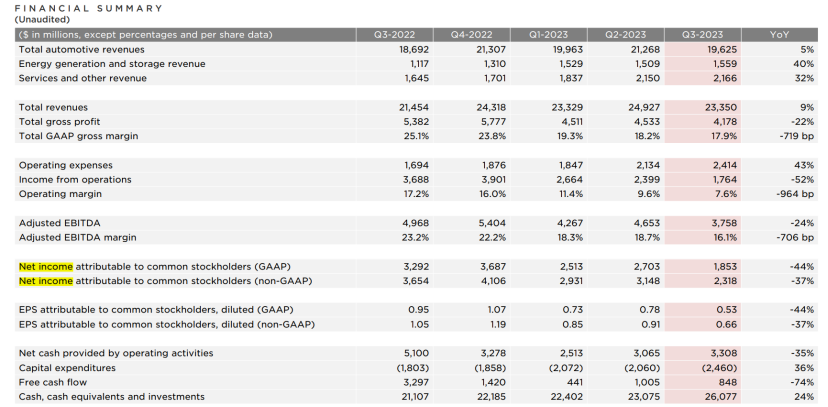Select the YoY column header
Image resolution: width=828 pixels, height=407 pixels.
779,34
